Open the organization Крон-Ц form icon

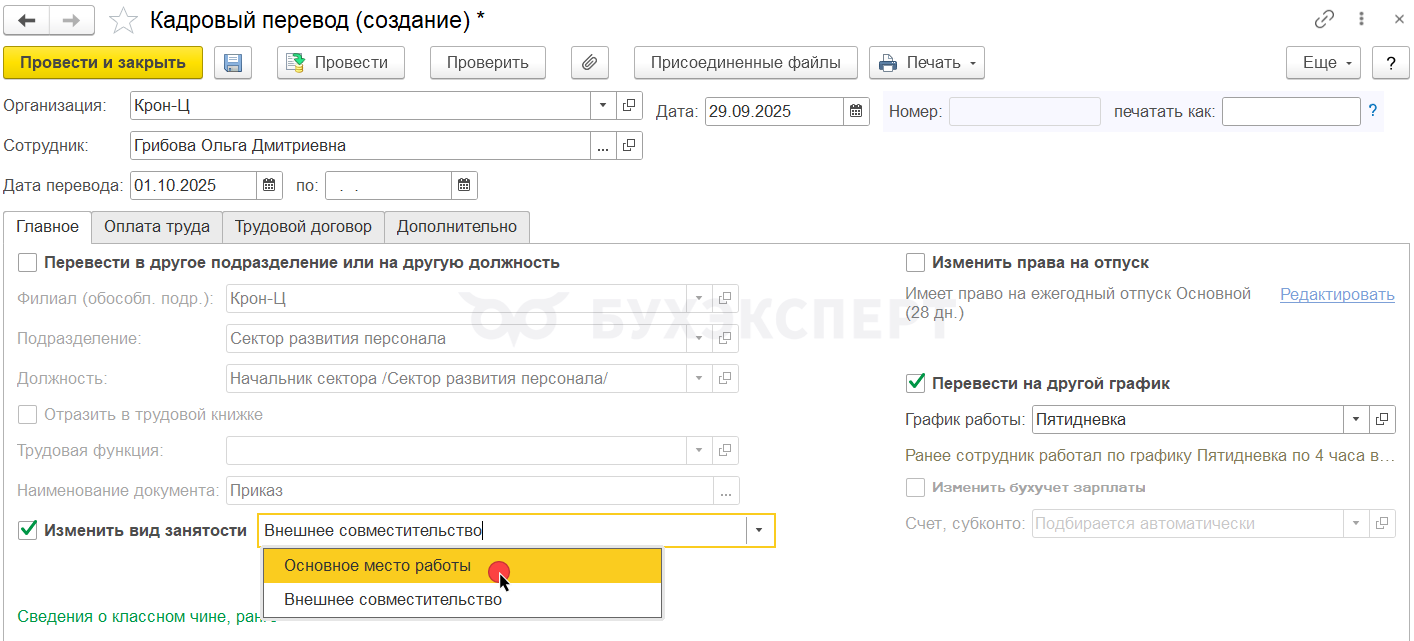pyautogui.click(x=630, y=105)
